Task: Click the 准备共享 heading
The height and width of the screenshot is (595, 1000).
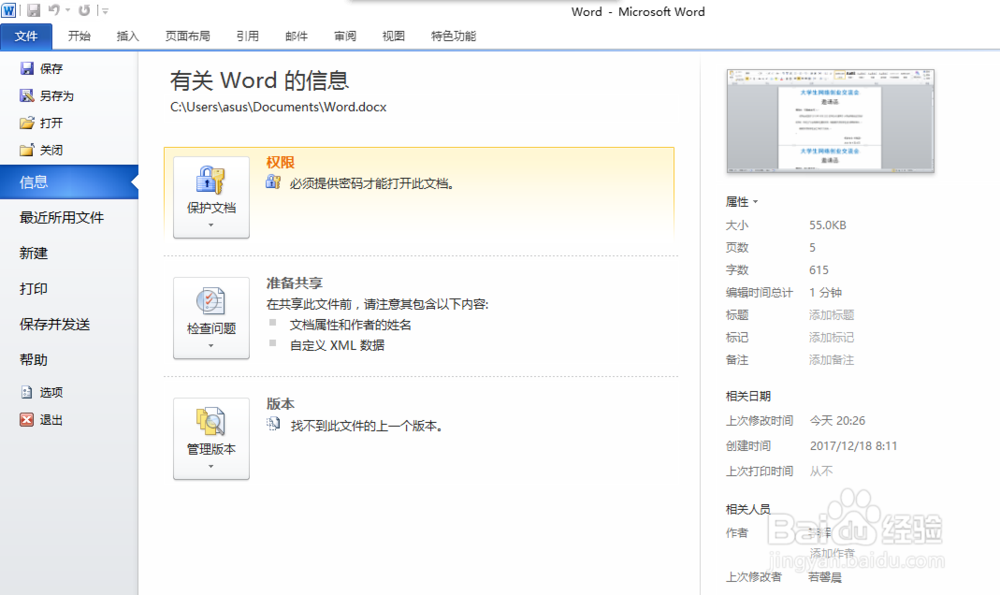Action: pos(295,283)
